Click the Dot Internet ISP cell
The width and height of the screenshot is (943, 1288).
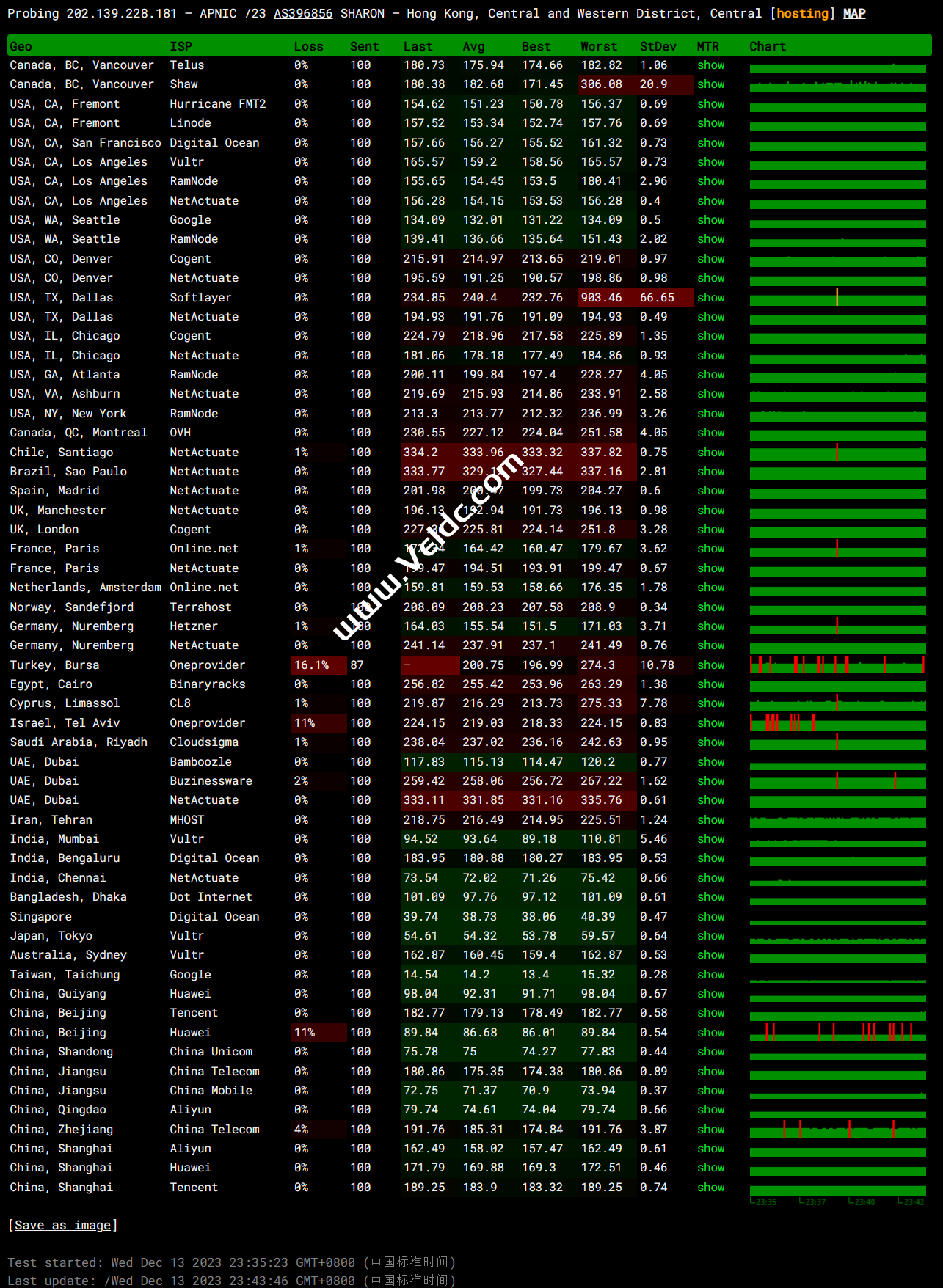point(211,897)
